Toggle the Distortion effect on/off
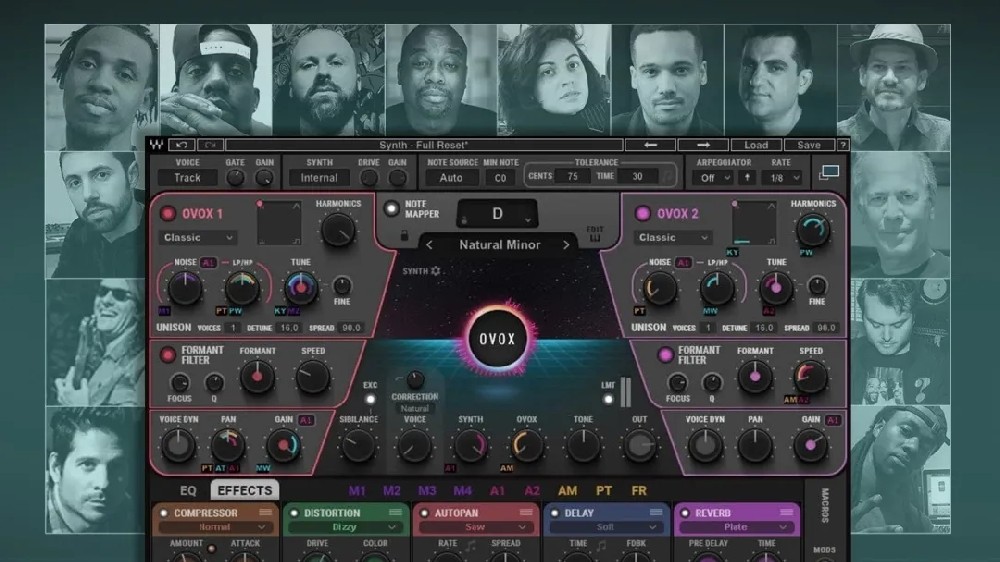 click(x=294, y=513)
